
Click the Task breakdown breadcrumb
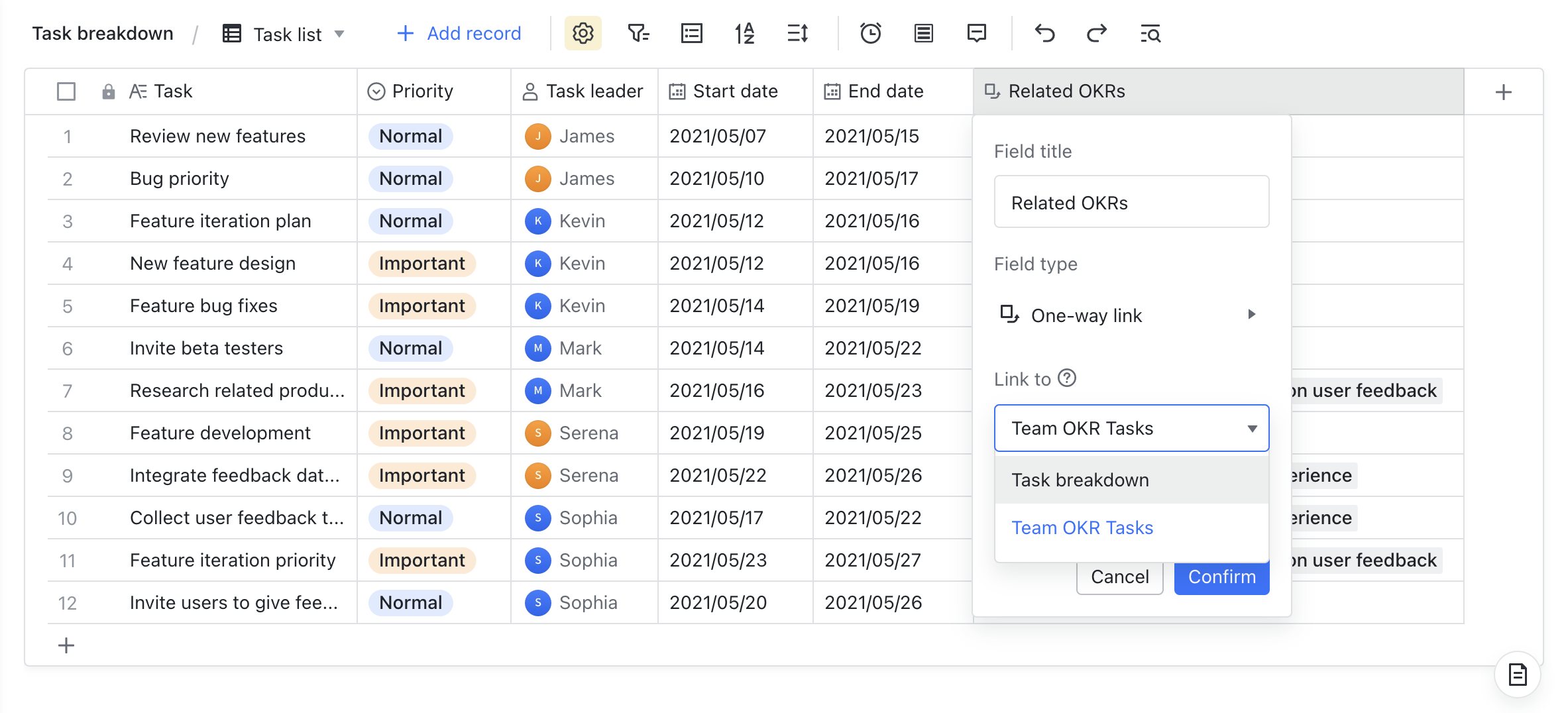click(103, 33)
